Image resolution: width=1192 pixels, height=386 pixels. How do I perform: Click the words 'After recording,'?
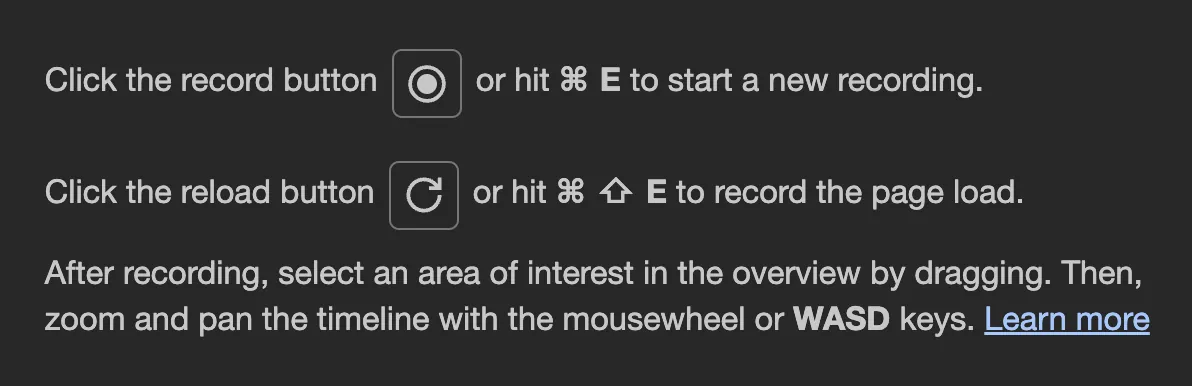157,274
